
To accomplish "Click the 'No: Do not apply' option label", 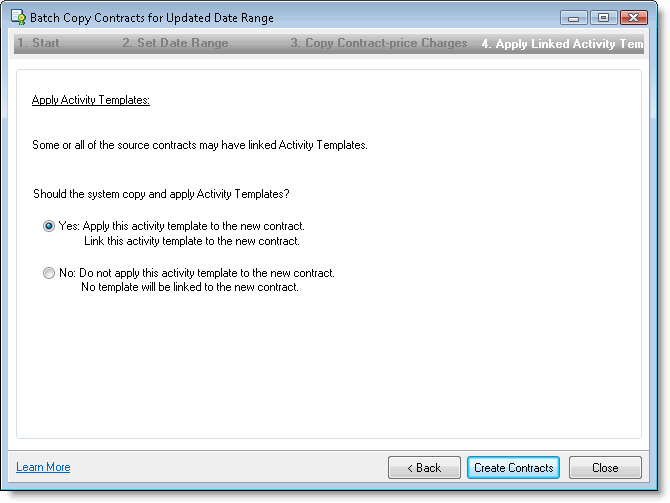I will [x=196, y=273].
